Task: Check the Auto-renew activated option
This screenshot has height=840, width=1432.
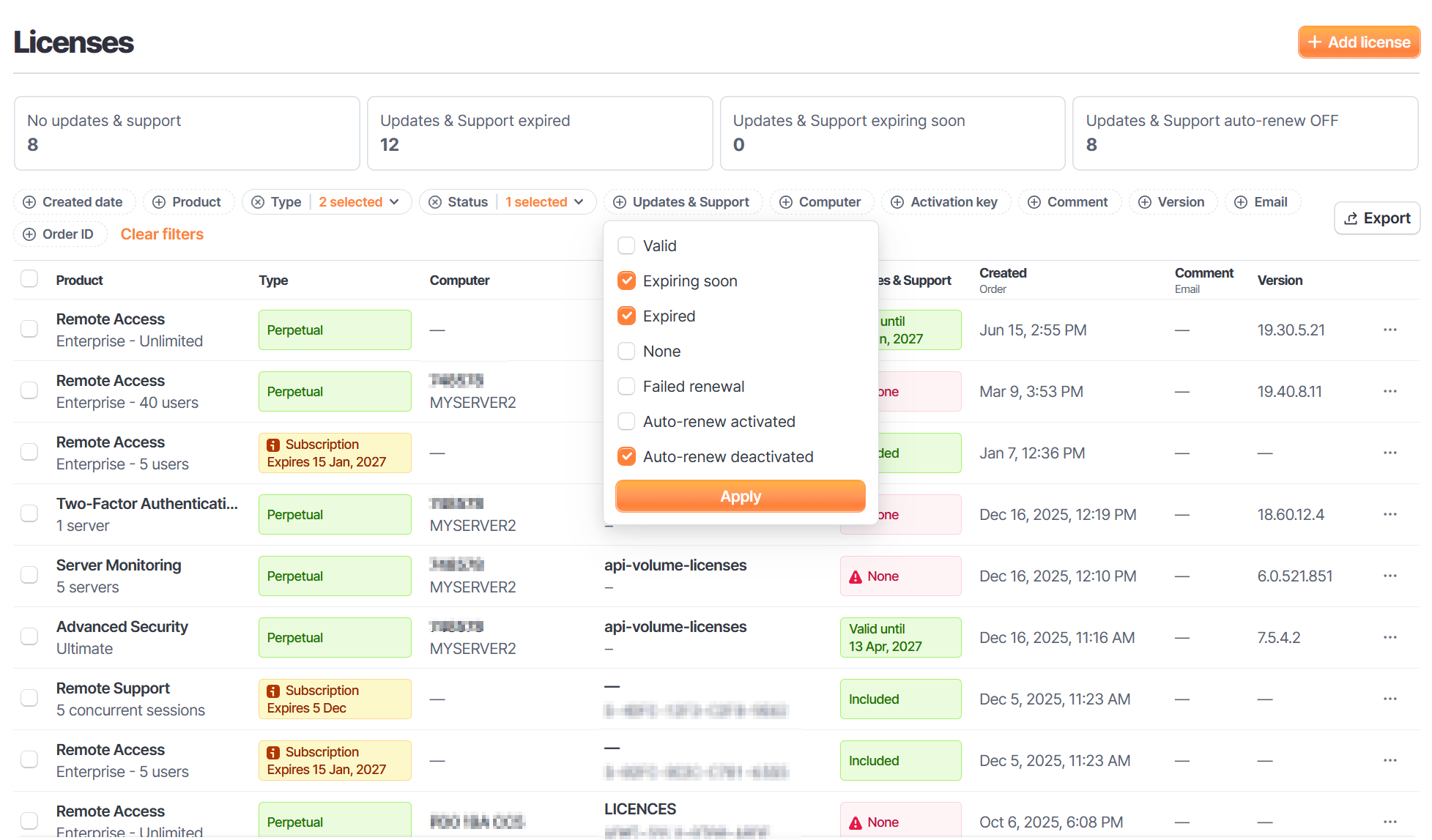Action: click(626, 421)
